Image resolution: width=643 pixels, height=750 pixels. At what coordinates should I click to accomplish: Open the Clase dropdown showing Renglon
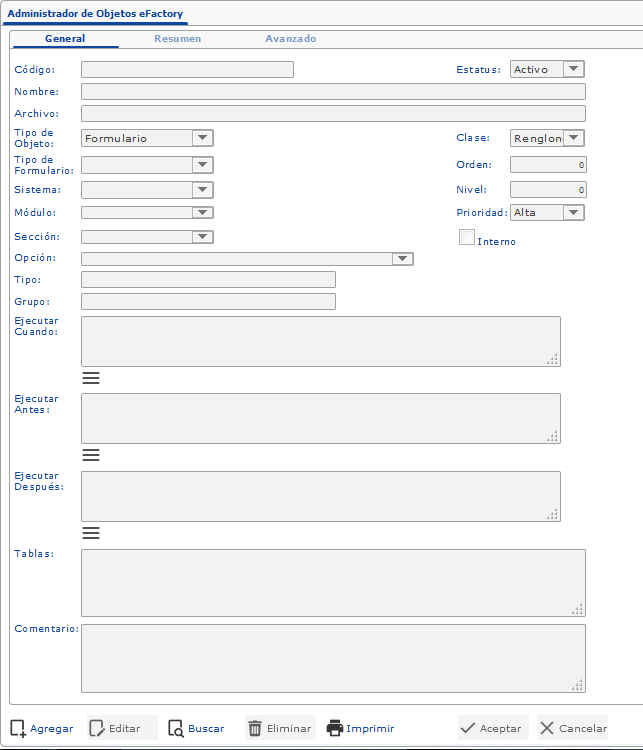pos(547,138)
